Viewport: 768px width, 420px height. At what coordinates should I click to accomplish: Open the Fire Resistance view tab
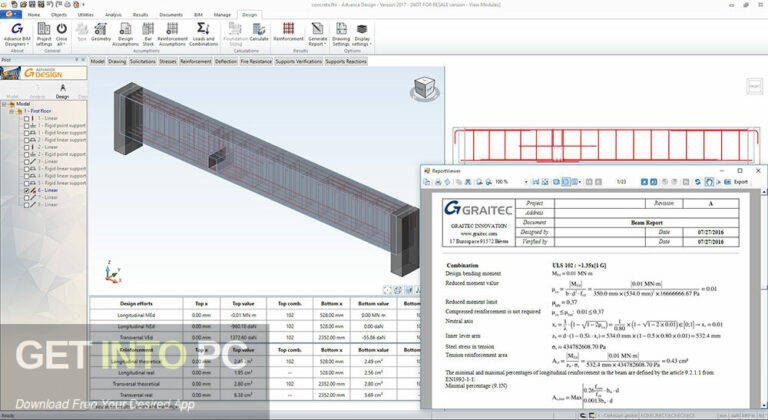coord(256,62)
